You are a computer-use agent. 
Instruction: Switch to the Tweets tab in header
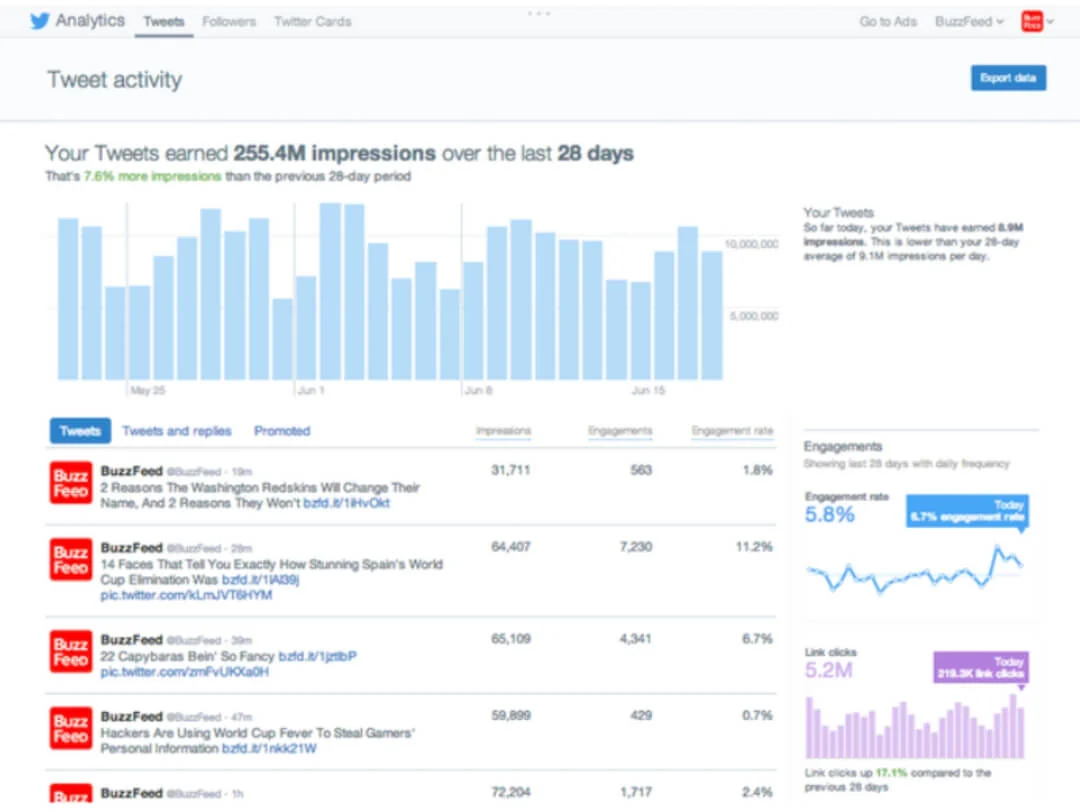click(164, 21)
